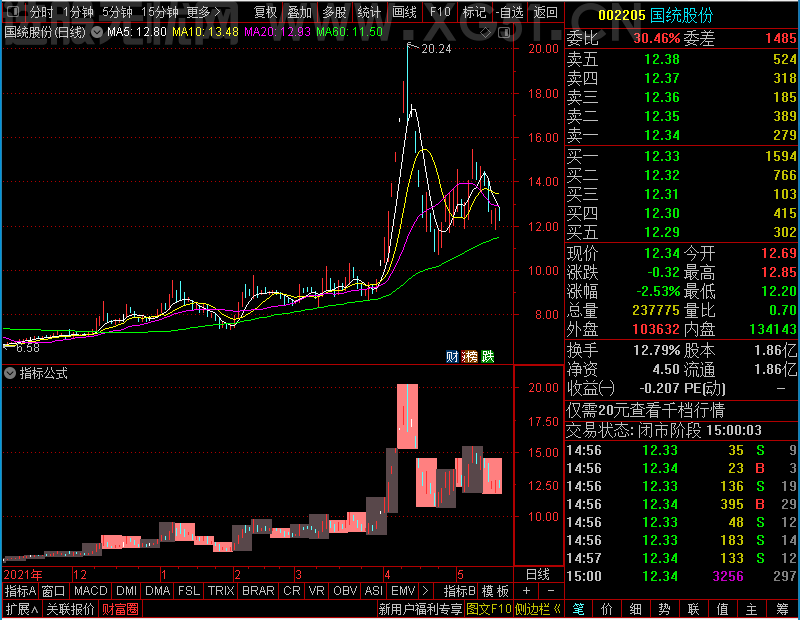Select the MACD indicator
The width and height of the screenshot is (800, 620).
tap(90, 591)
